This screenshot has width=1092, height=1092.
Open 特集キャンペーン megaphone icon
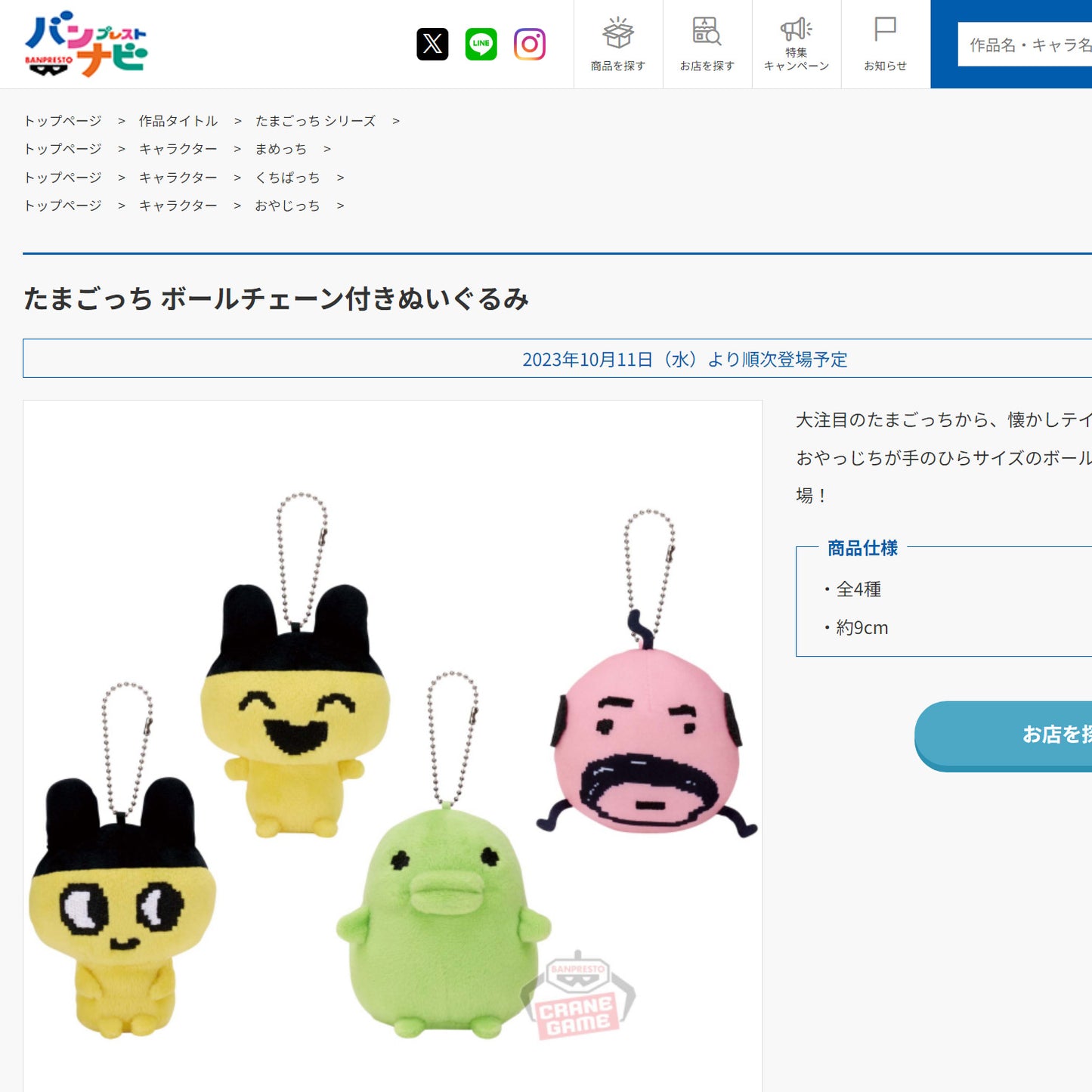[x=797, y=45]
